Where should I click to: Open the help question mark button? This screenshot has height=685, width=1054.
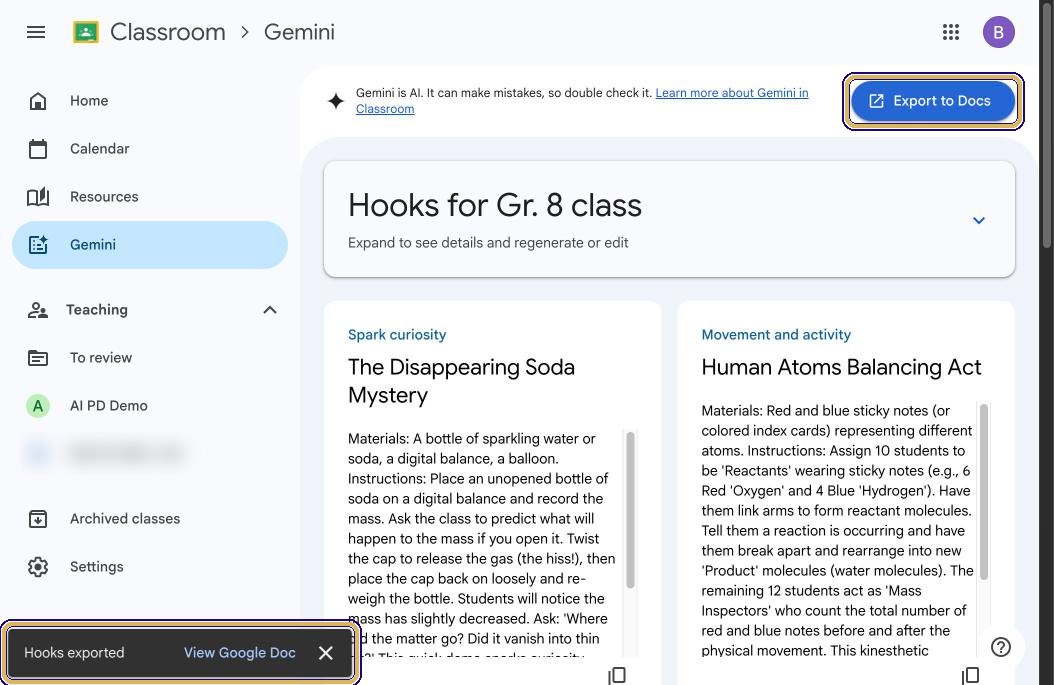point(1001,647)
